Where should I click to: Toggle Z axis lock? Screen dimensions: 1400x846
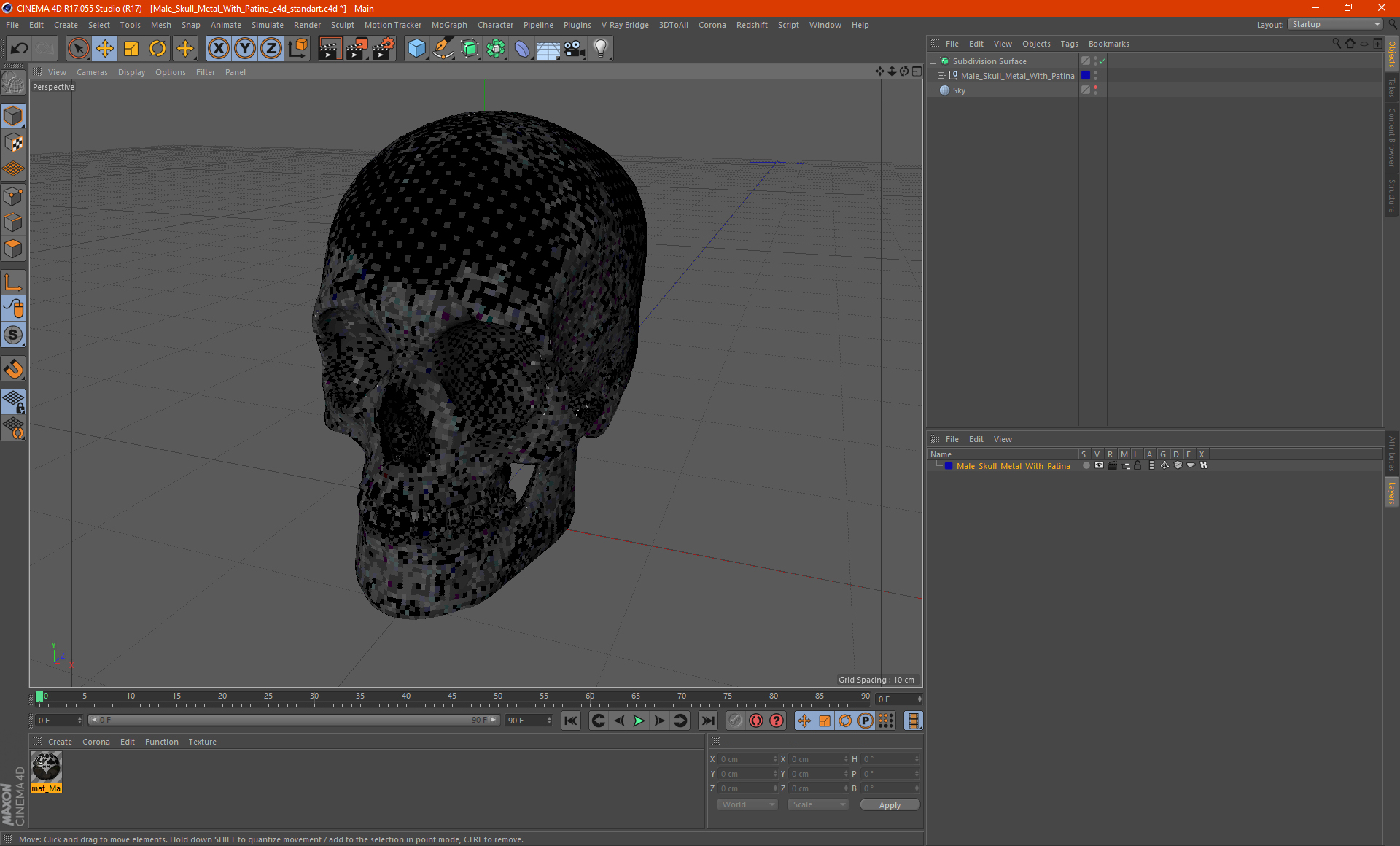[x=271, y=49]
